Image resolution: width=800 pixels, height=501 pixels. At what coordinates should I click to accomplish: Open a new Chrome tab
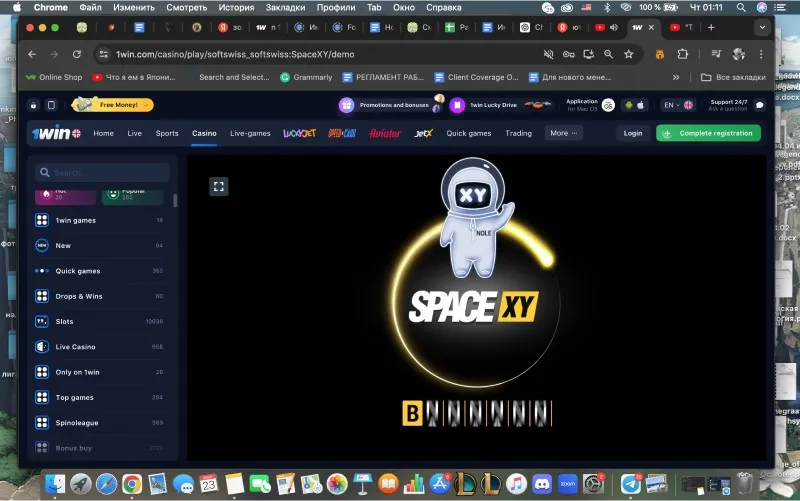click(x=711, y=28)
